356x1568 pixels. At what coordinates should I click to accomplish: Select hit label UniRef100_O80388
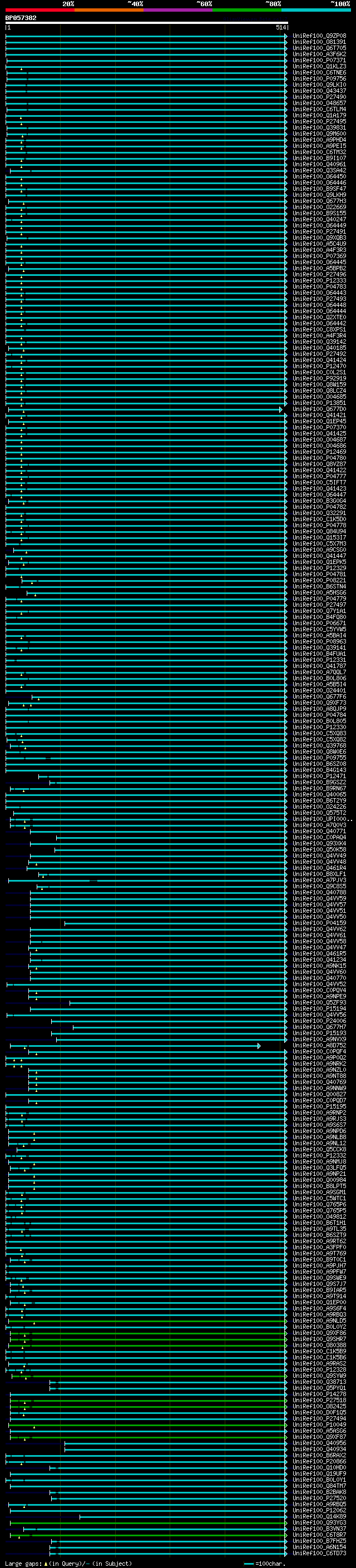pos(319,1345)
